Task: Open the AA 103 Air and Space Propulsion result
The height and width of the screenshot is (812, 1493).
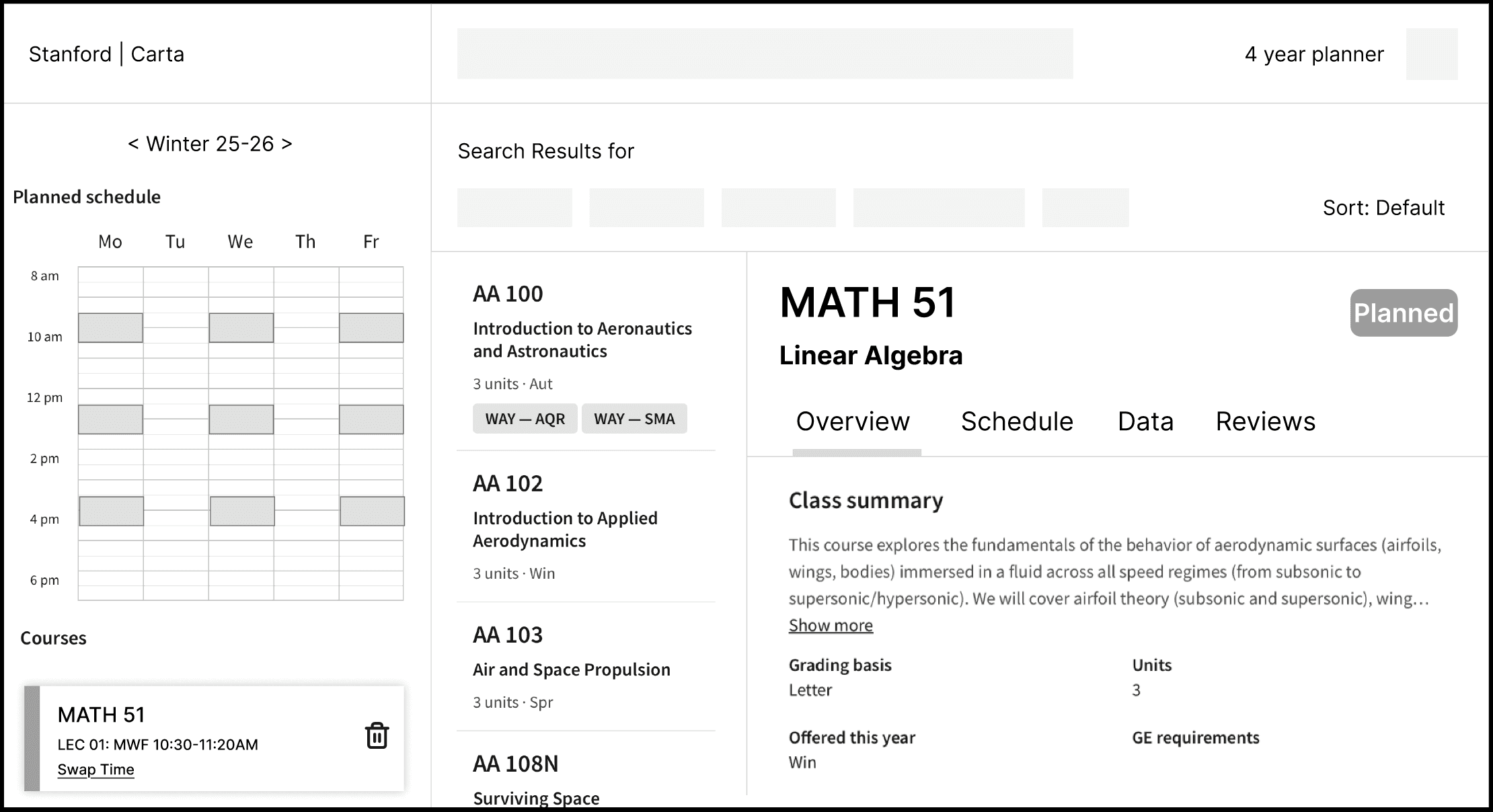Action: tap(571, 669)
